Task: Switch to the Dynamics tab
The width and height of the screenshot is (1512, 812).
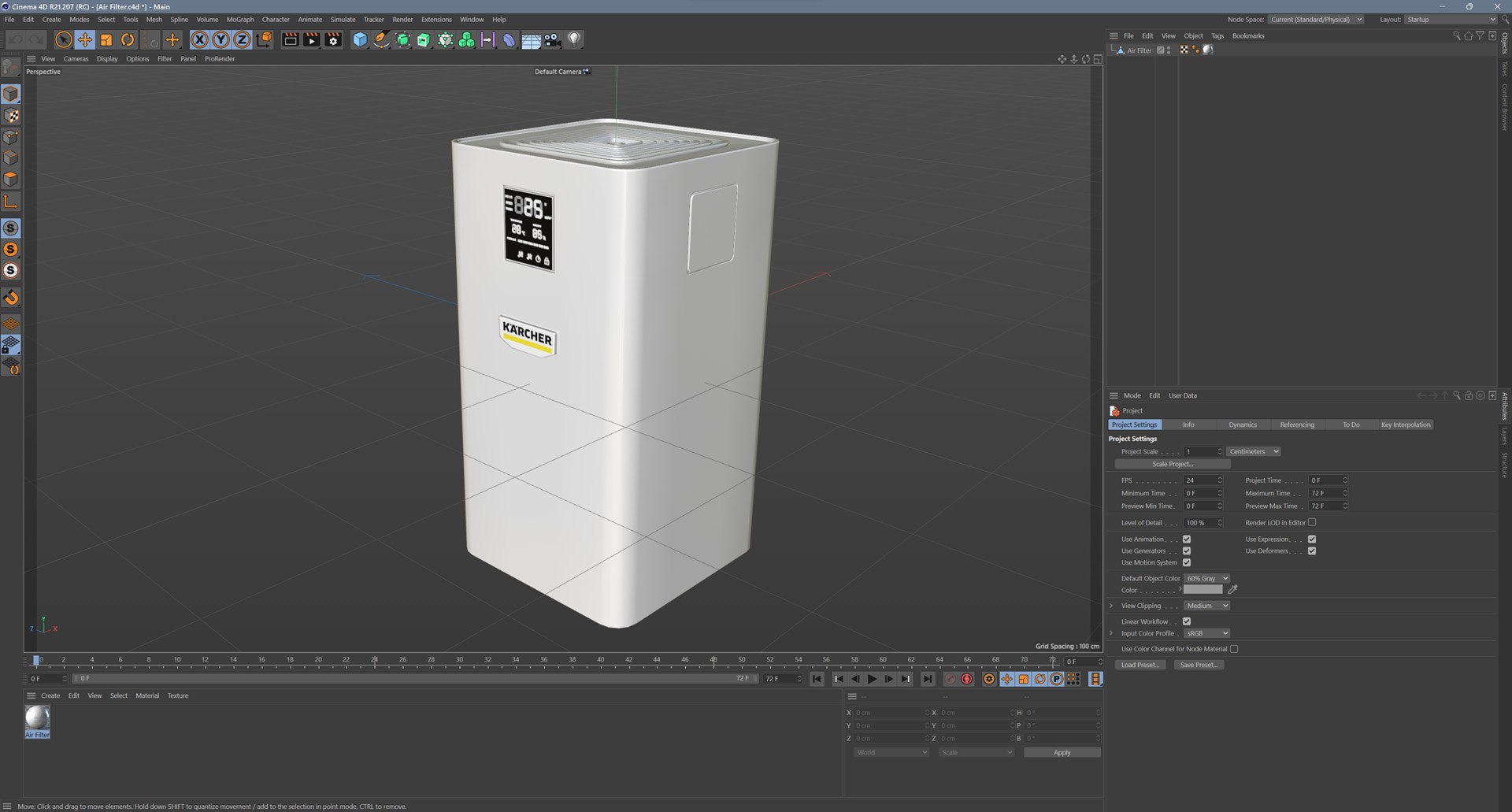Action: (x=1243, y=425)
